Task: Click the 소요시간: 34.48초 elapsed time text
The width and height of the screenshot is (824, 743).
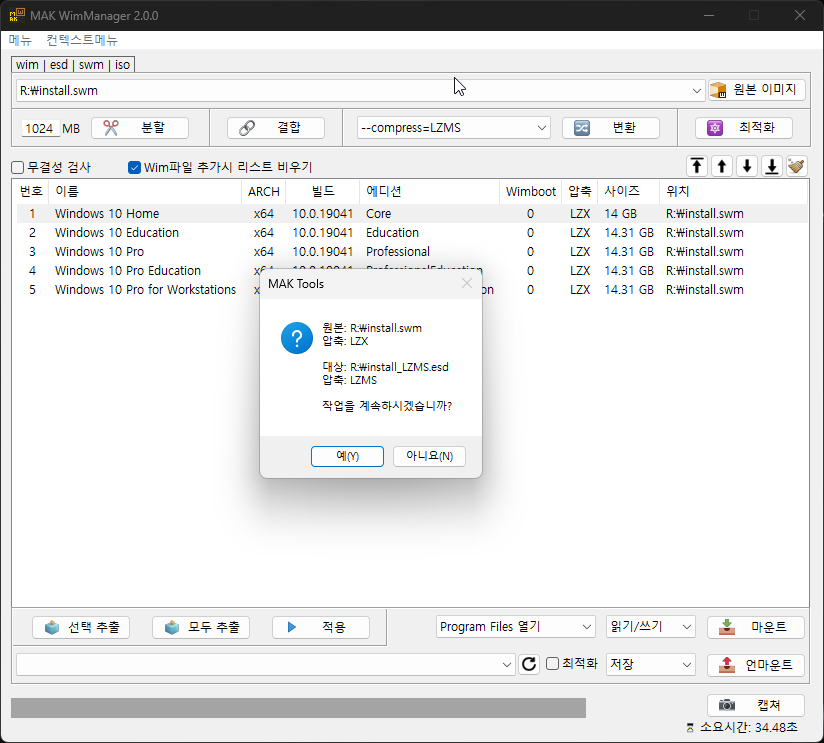Action: [749, 727]
